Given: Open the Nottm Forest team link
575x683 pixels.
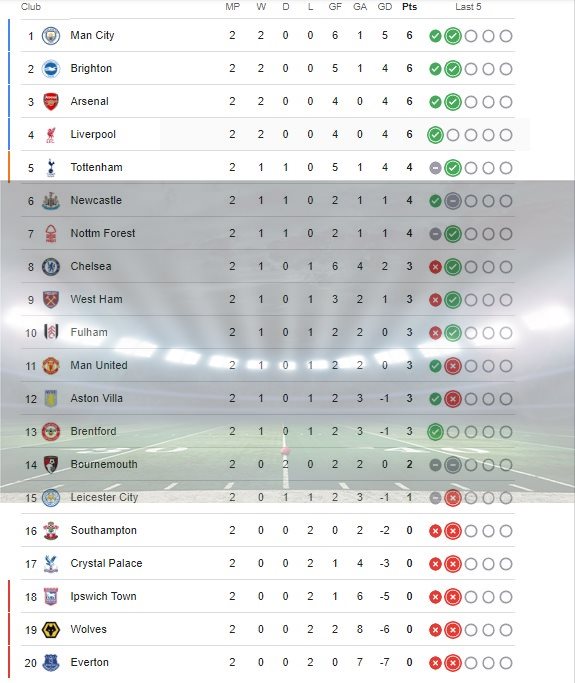Looking at the screenshot, I should 103,233.
